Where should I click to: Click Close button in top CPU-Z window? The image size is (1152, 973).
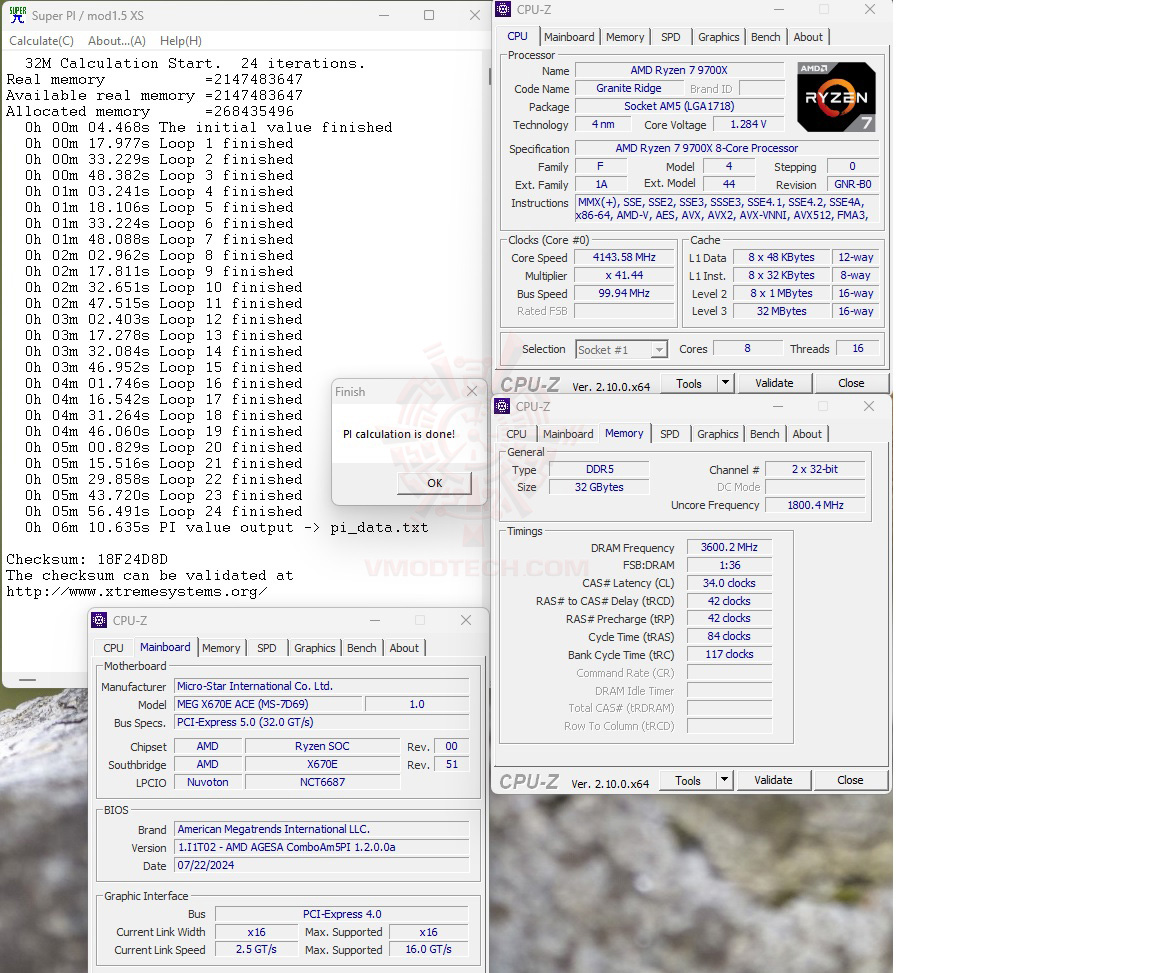(851, 383)
